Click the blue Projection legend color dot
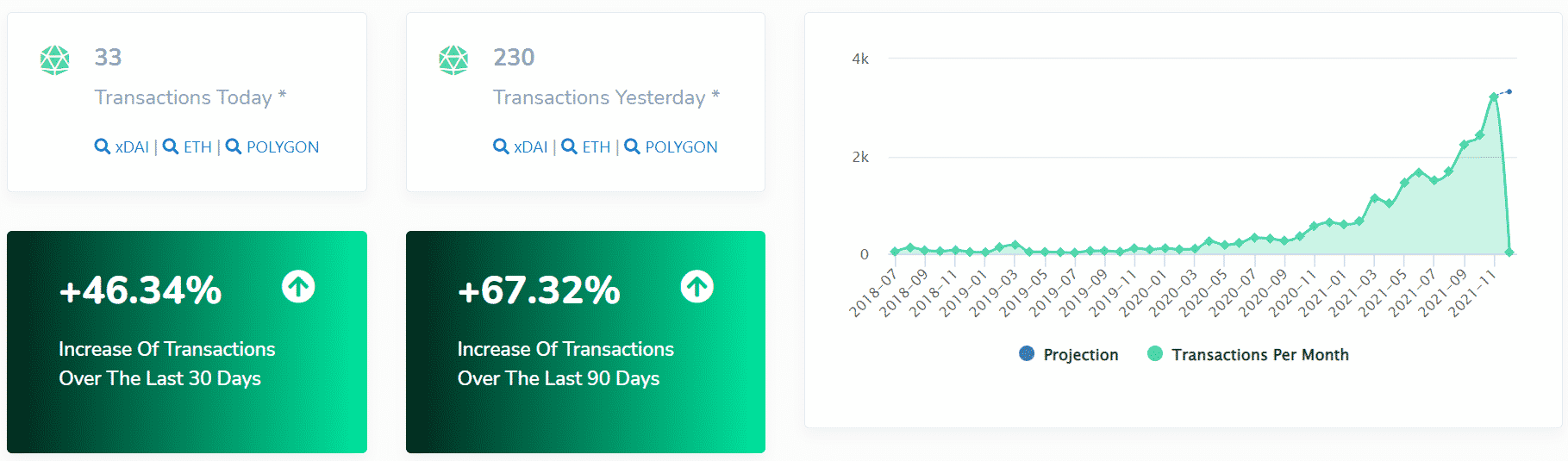The width and height of the screenshot is (1568, 461). [x=1027, y=353]
